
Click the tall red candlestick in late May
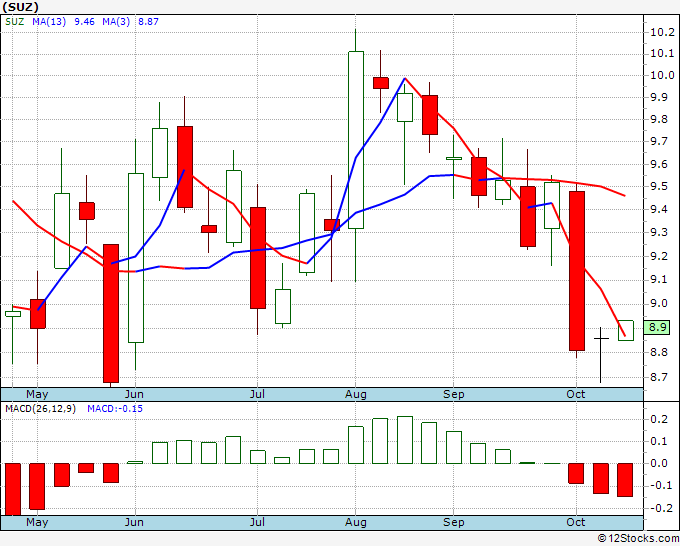tap(111, 313)
